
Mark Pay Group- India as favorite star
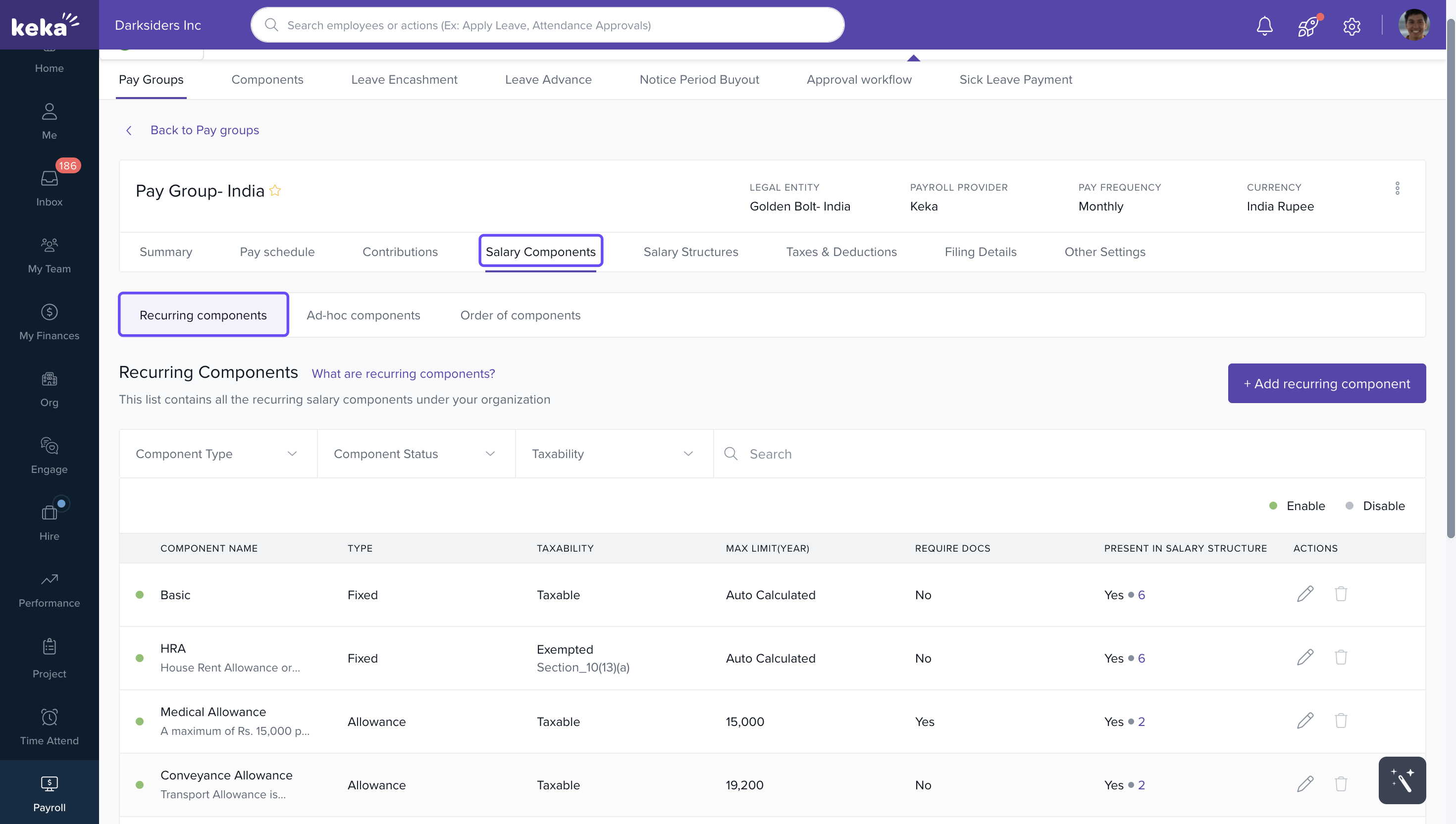tap(275, 191)
